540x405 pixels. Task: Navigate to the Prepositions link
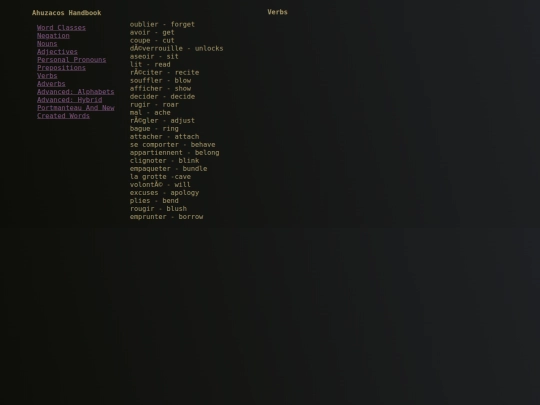(x=61, y=68)
